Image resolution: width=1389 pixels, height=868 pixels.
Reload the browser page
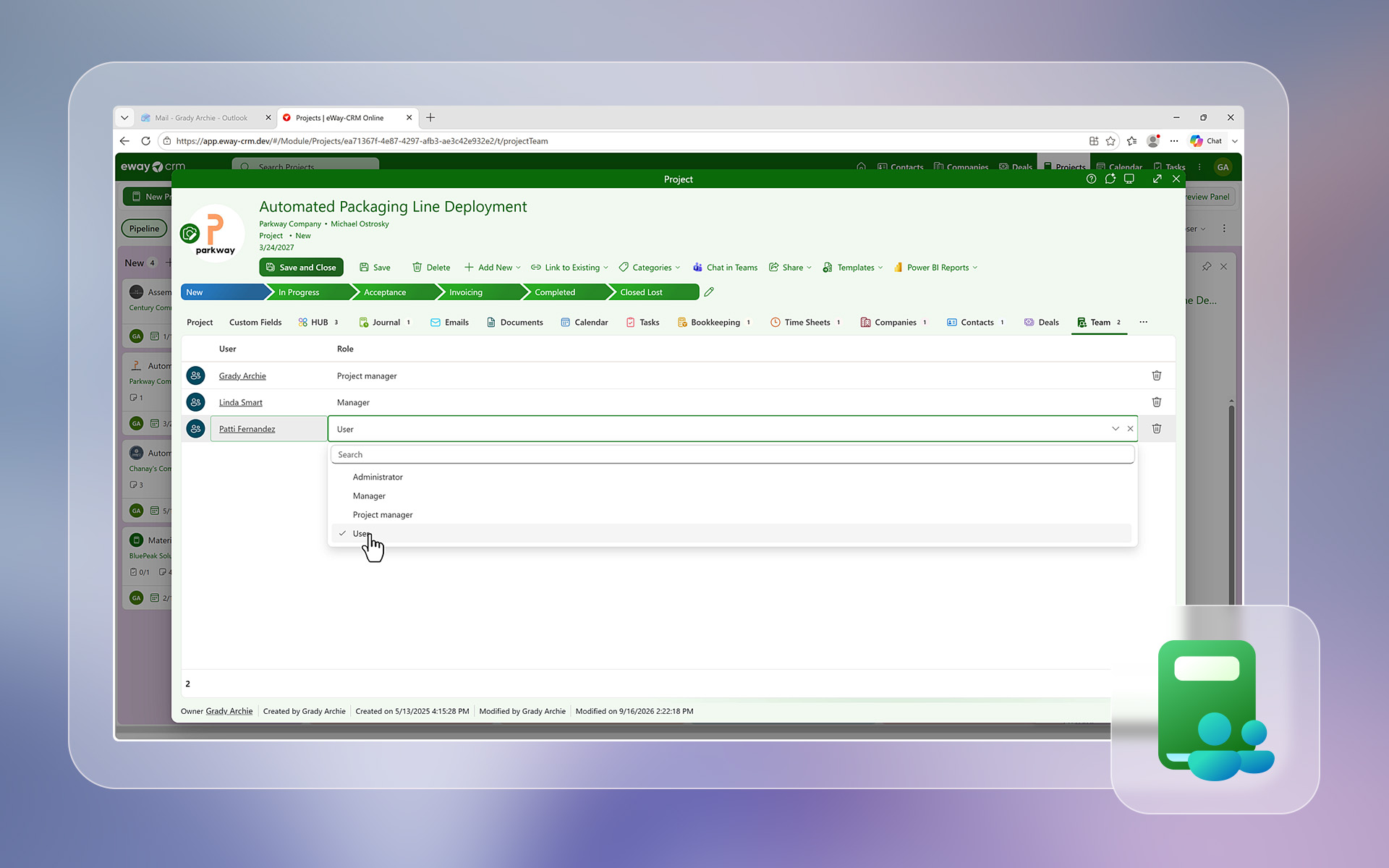click(145, 141)
